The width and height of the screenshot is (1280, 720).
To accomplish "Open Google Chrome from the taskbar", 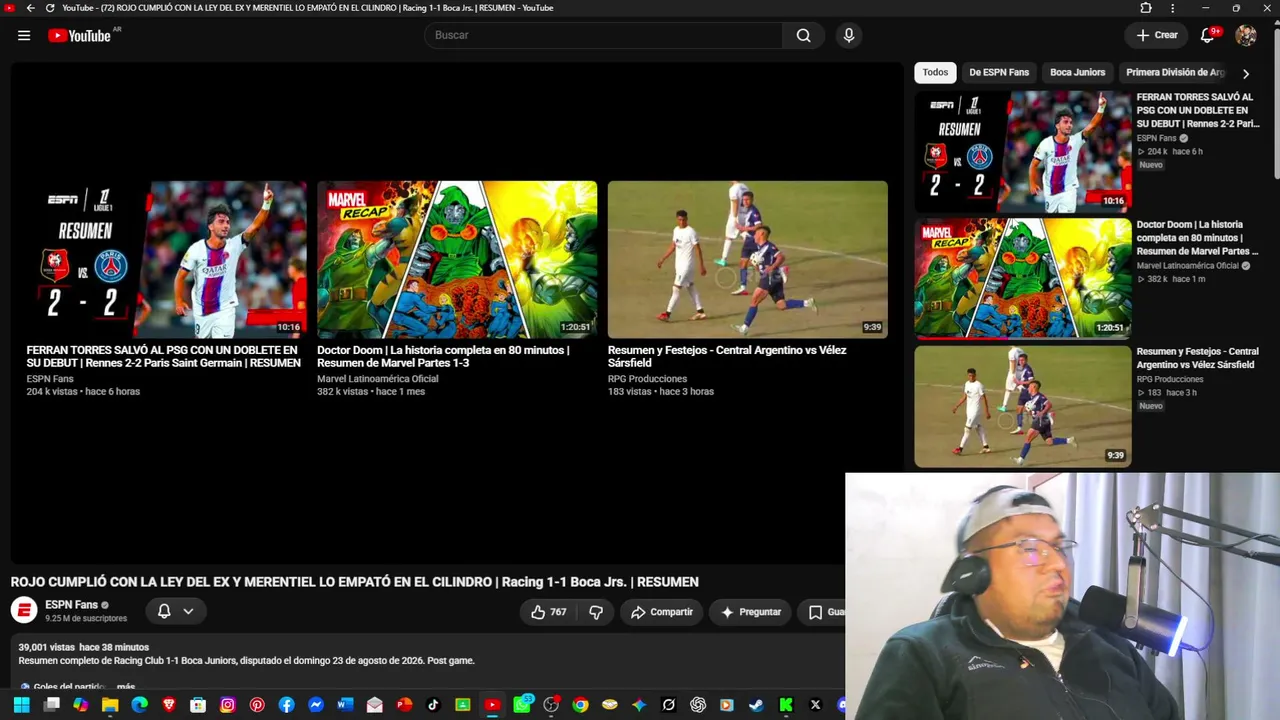I will (580, 705).
